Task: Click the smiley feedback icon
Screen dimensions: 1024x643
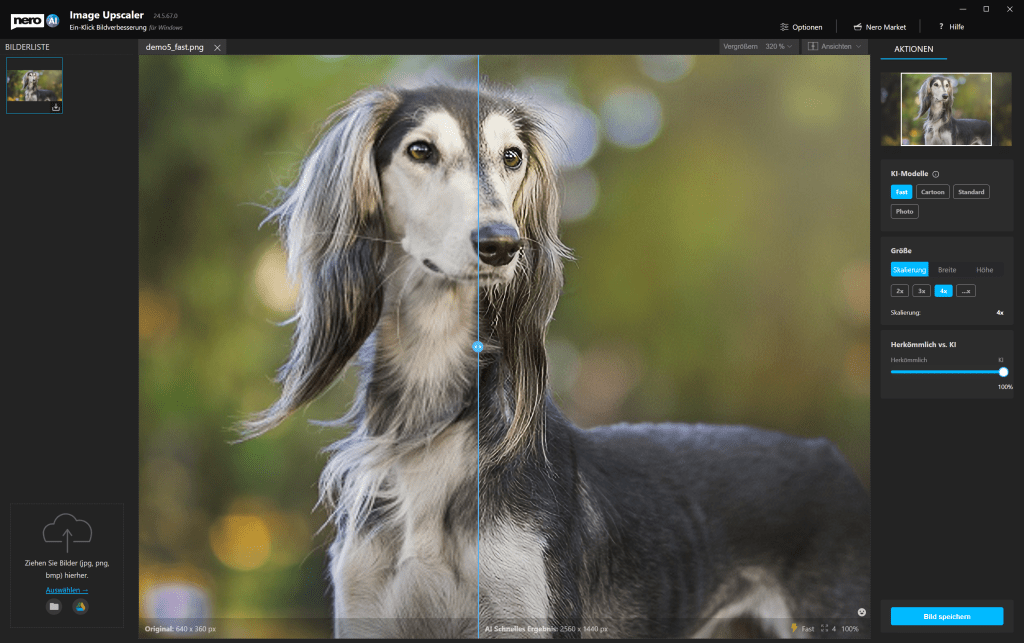Action: pyautogui.click(x=862, y=612)
